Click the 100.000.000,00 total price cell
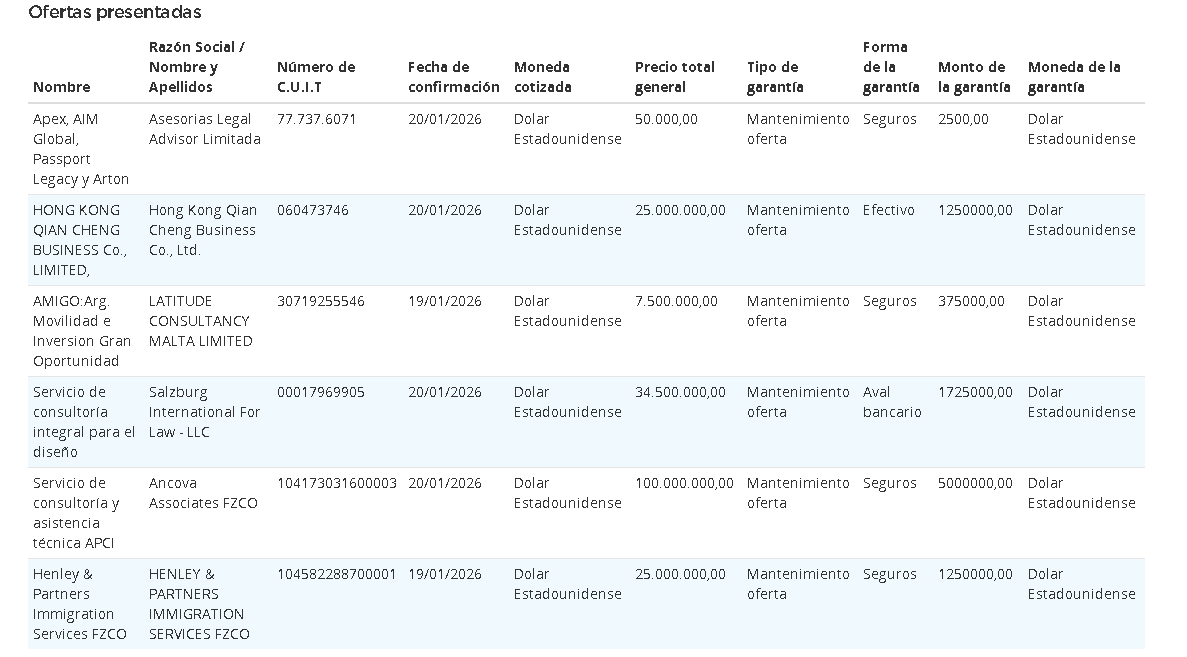Image resolution: width=1187 pixels, height=657 pixels. pyautogui.click(x=684, y=483)
